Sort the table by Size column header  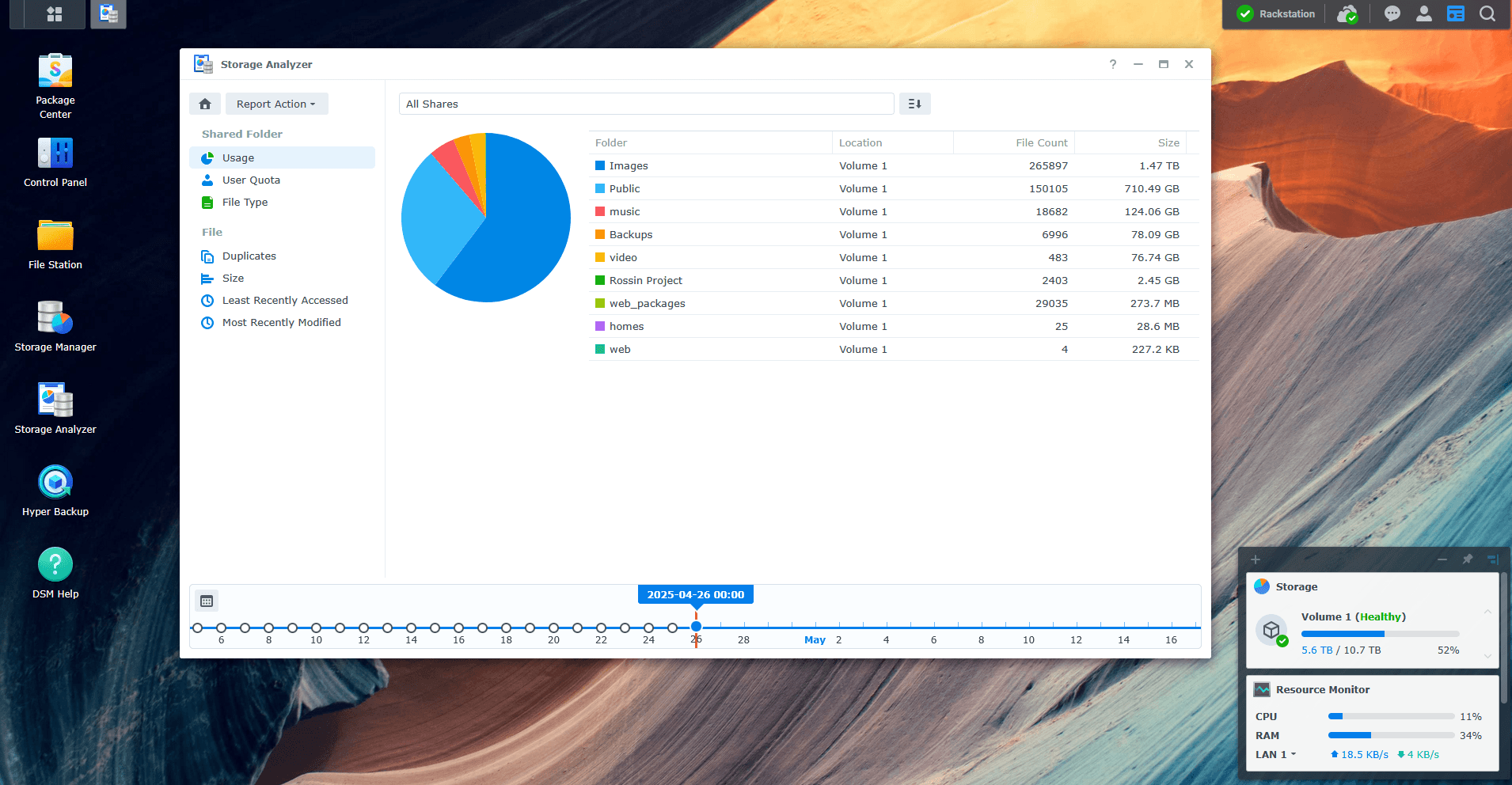(x=1168, y=143)
